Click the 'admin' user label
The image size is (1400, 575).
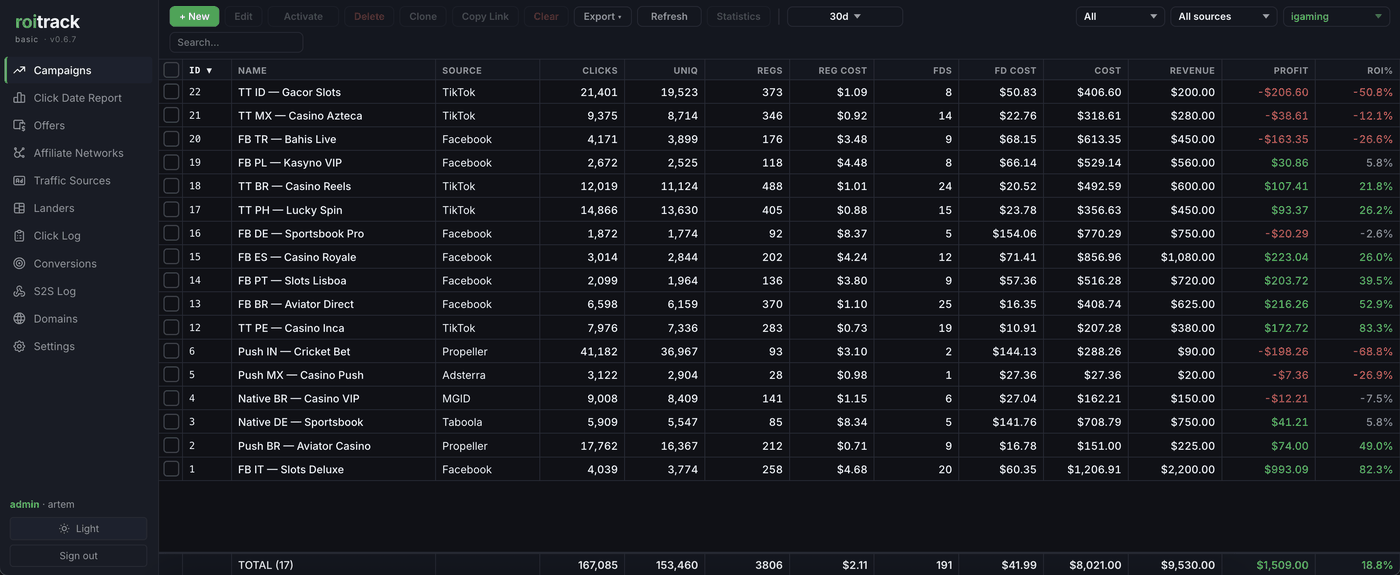point(25,504)
